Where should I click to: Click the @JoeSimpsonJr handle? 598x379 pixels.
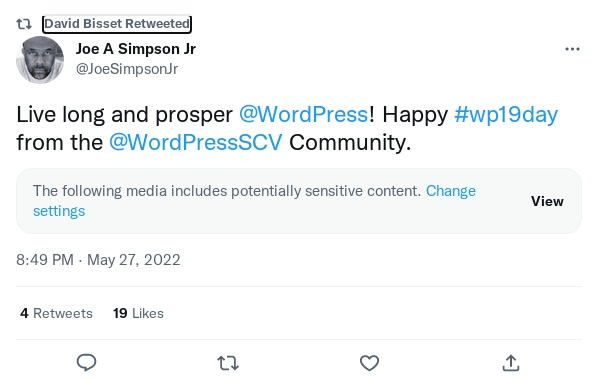pos(127,69)
